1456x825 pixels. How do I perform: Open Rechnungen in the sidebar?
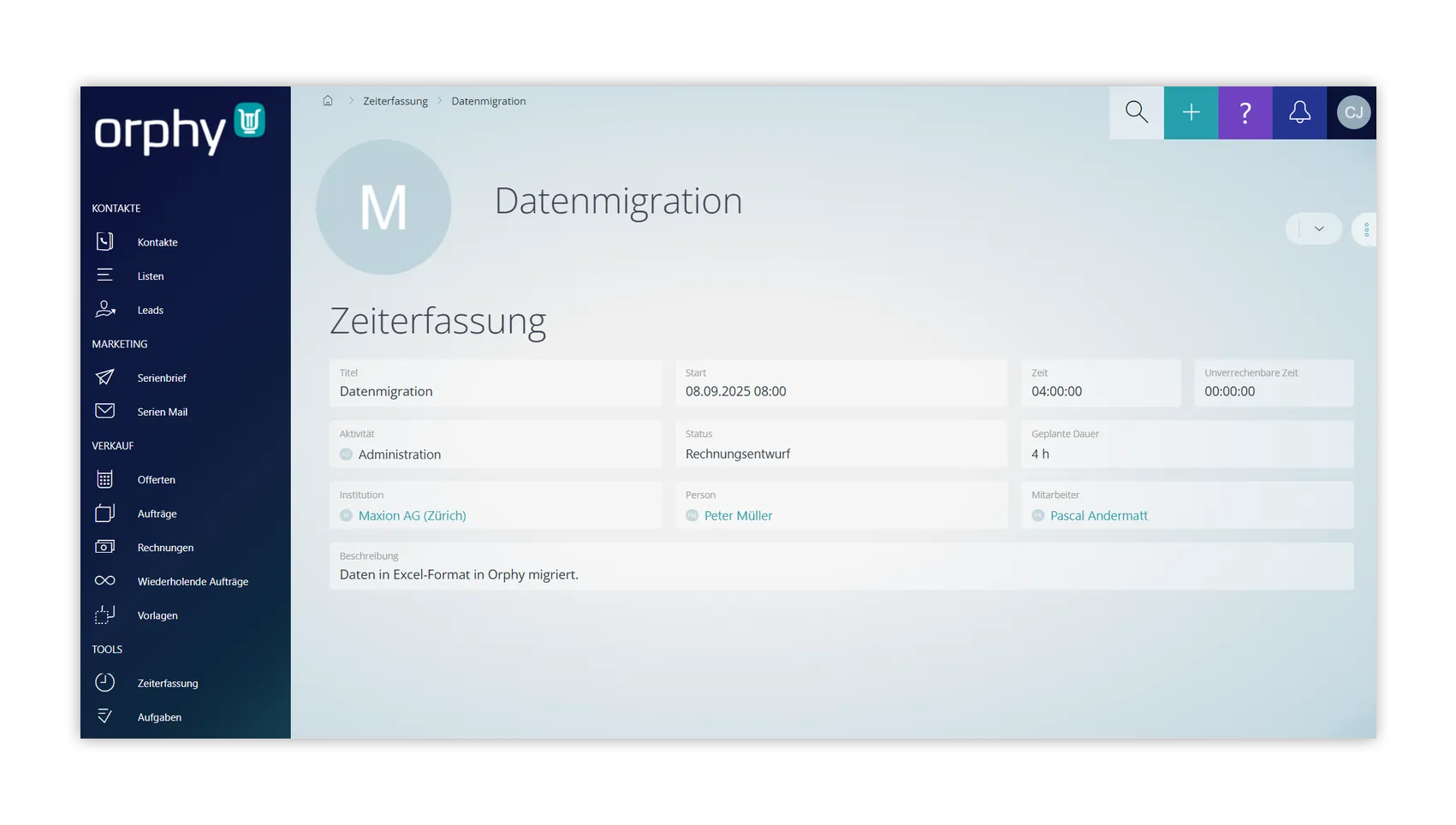coord(165,548)
